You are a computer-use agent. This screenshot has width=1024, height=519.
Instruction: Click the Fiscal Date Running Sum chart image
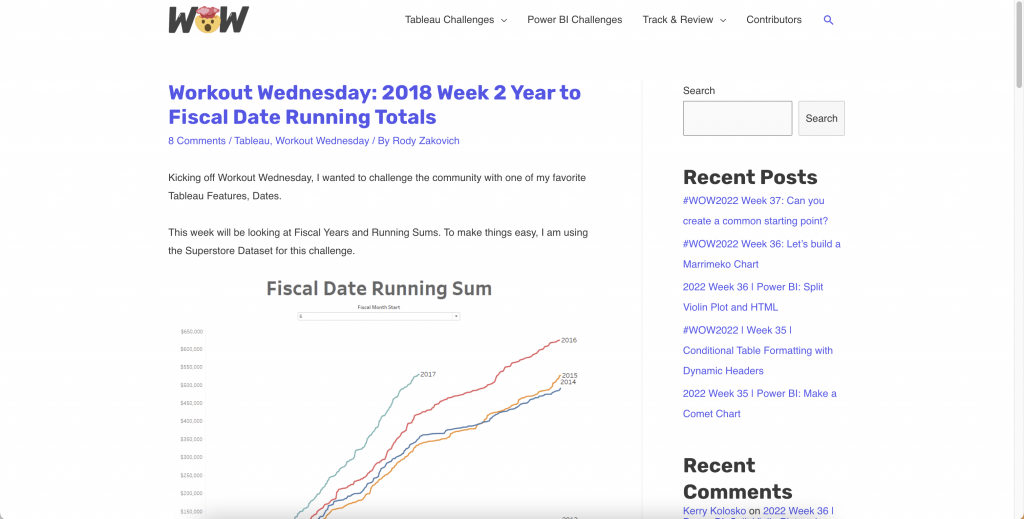click(378, 400)
